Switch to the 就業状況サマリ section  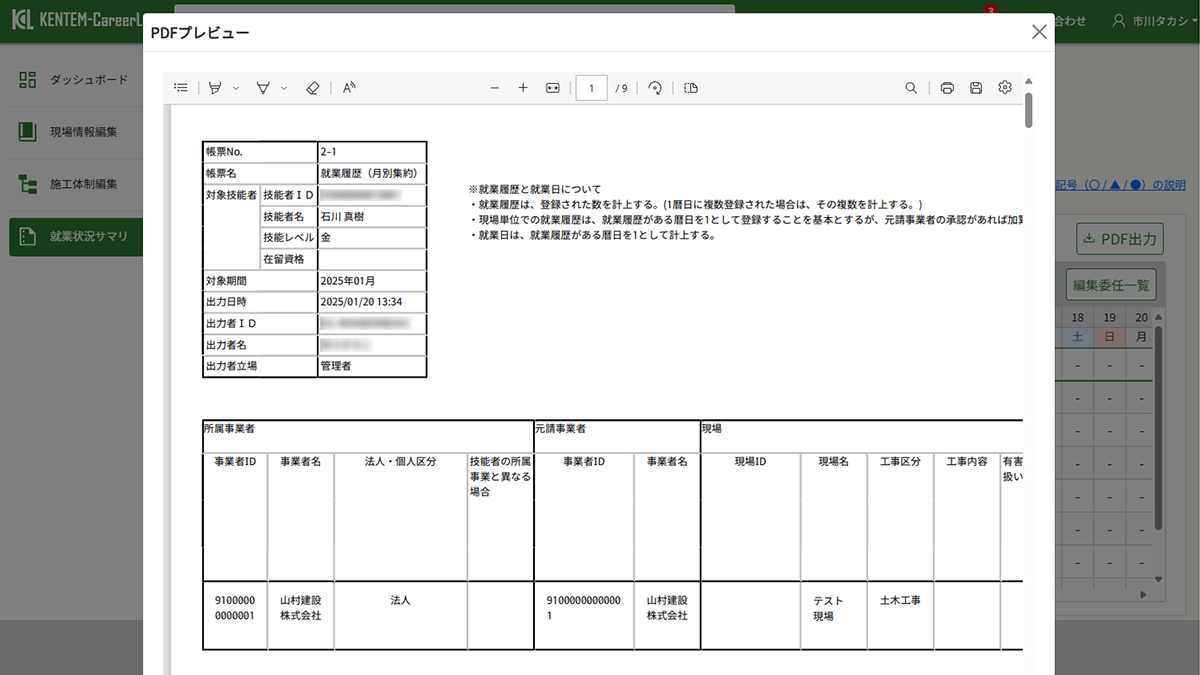[75, 237]
